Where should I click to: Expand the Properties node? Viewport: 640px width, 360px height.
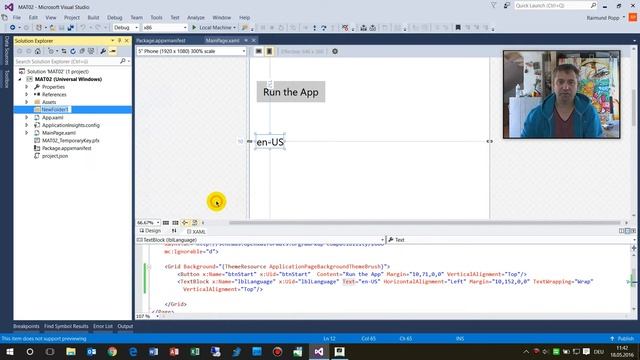[27, 87]
